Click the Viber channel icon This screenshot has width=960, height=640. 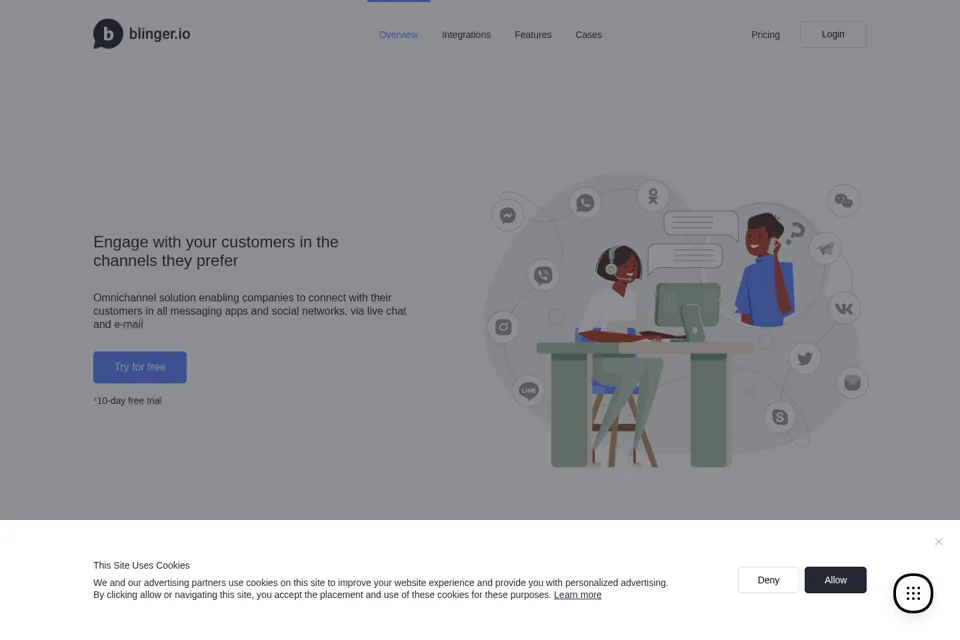543,275
